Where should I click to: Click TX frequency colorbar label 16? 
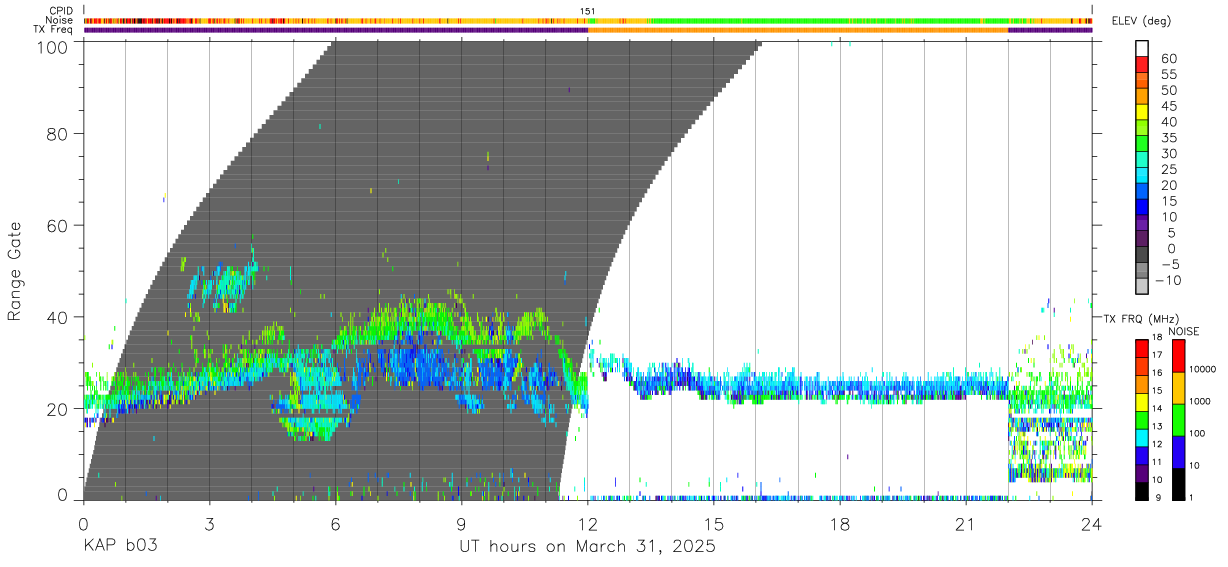point(1158,372)
